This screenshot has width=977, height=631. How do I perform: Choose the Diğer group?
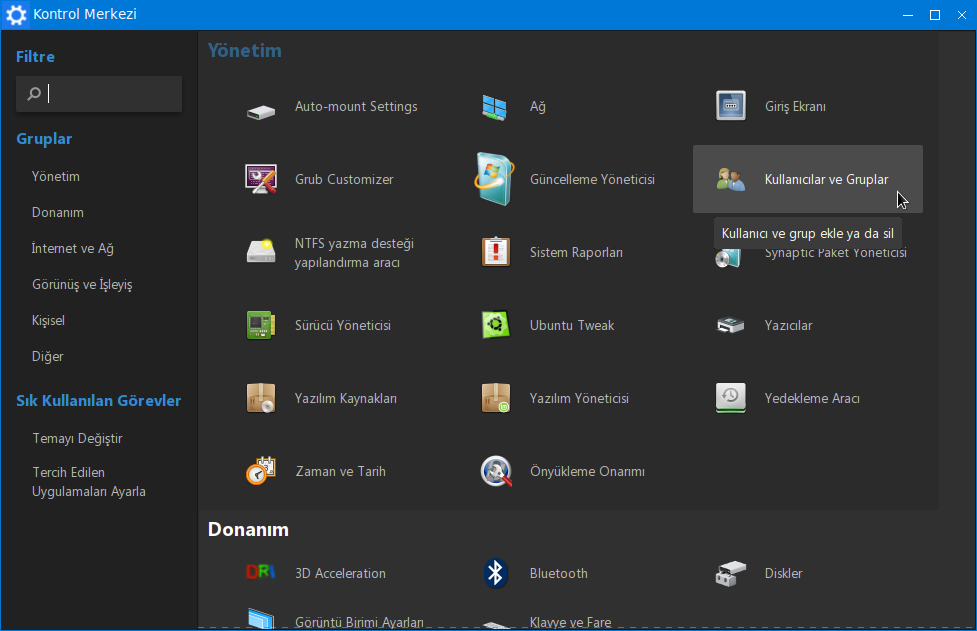[47, 356]
